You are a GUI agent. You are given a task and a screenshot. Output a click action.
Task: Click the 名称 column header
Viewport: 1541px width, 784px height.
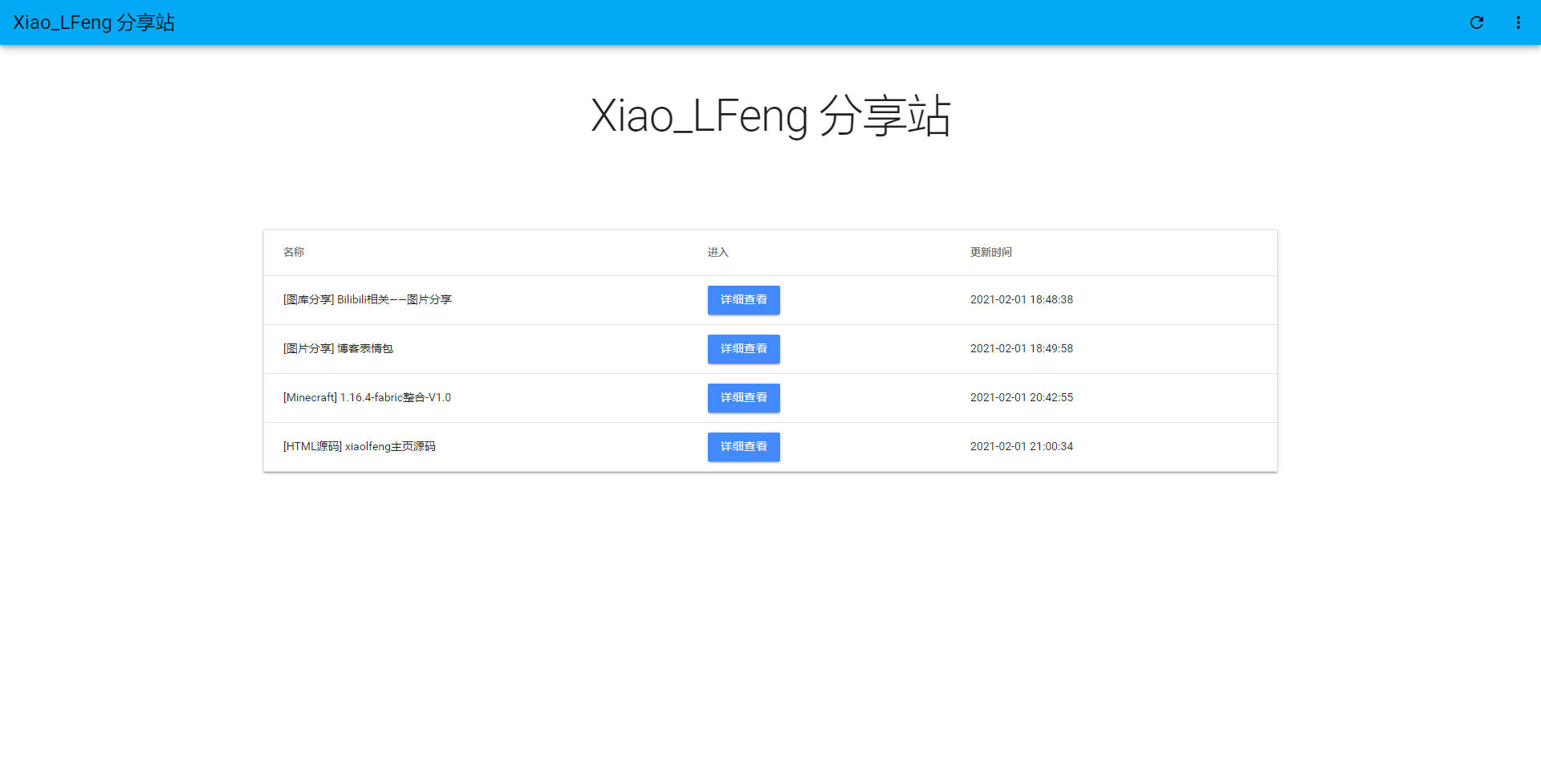[x=294, y=252]
